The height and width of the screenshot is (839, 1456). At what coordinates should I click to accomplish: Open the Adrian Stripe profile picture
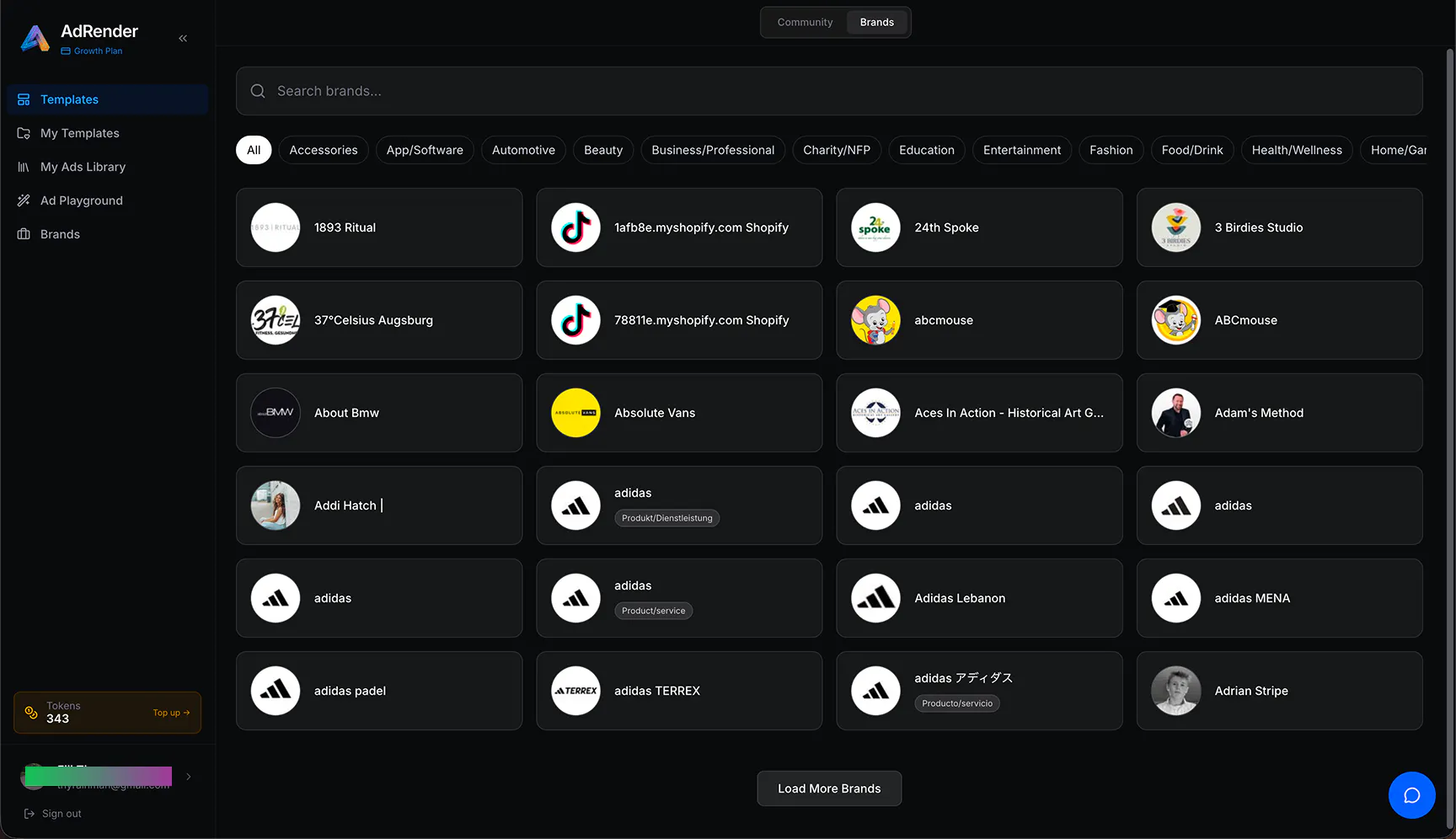click(1176, 691)
